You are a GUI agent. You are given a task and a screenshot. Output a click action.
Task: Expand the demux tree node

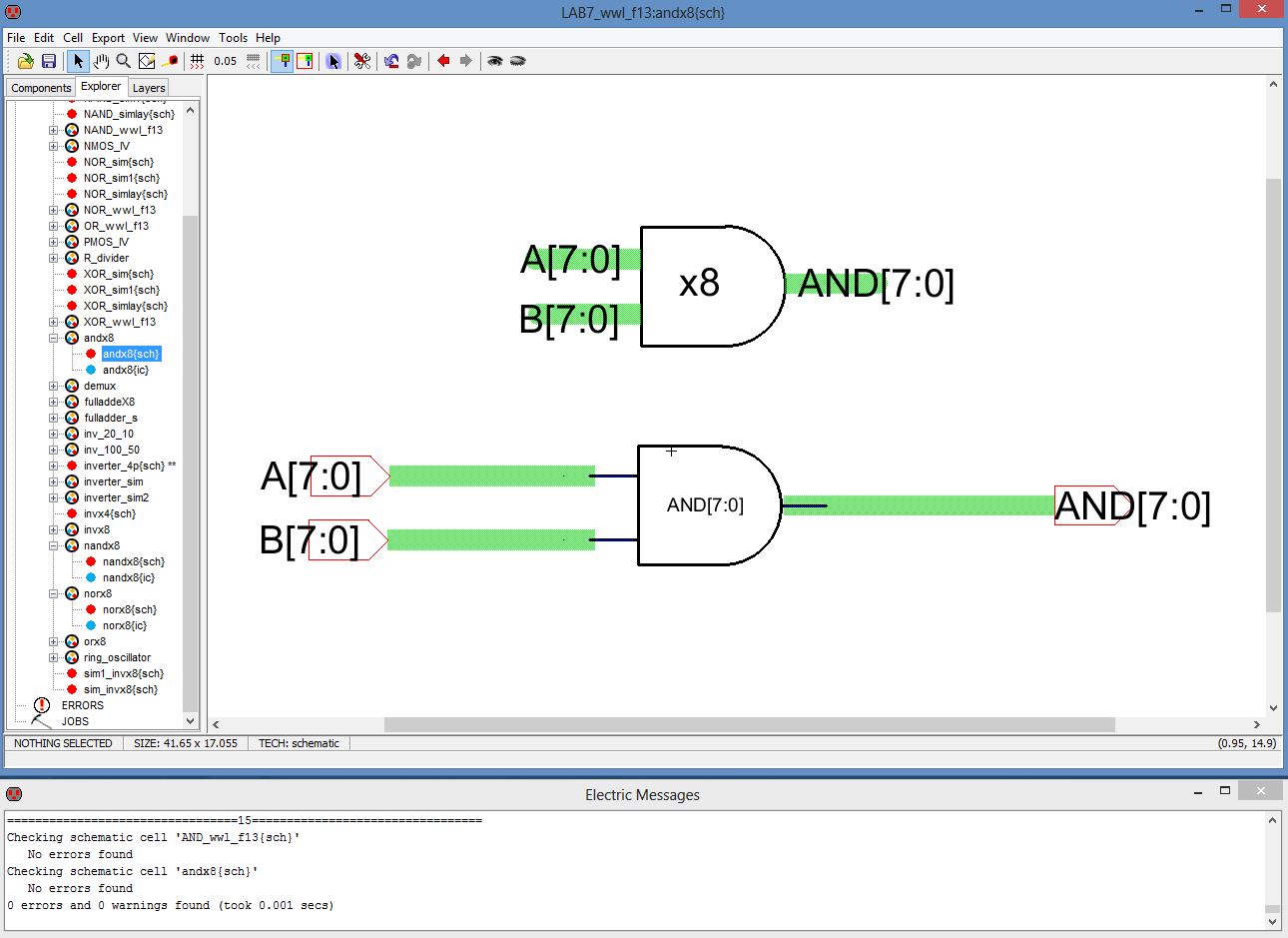[54, 386]
